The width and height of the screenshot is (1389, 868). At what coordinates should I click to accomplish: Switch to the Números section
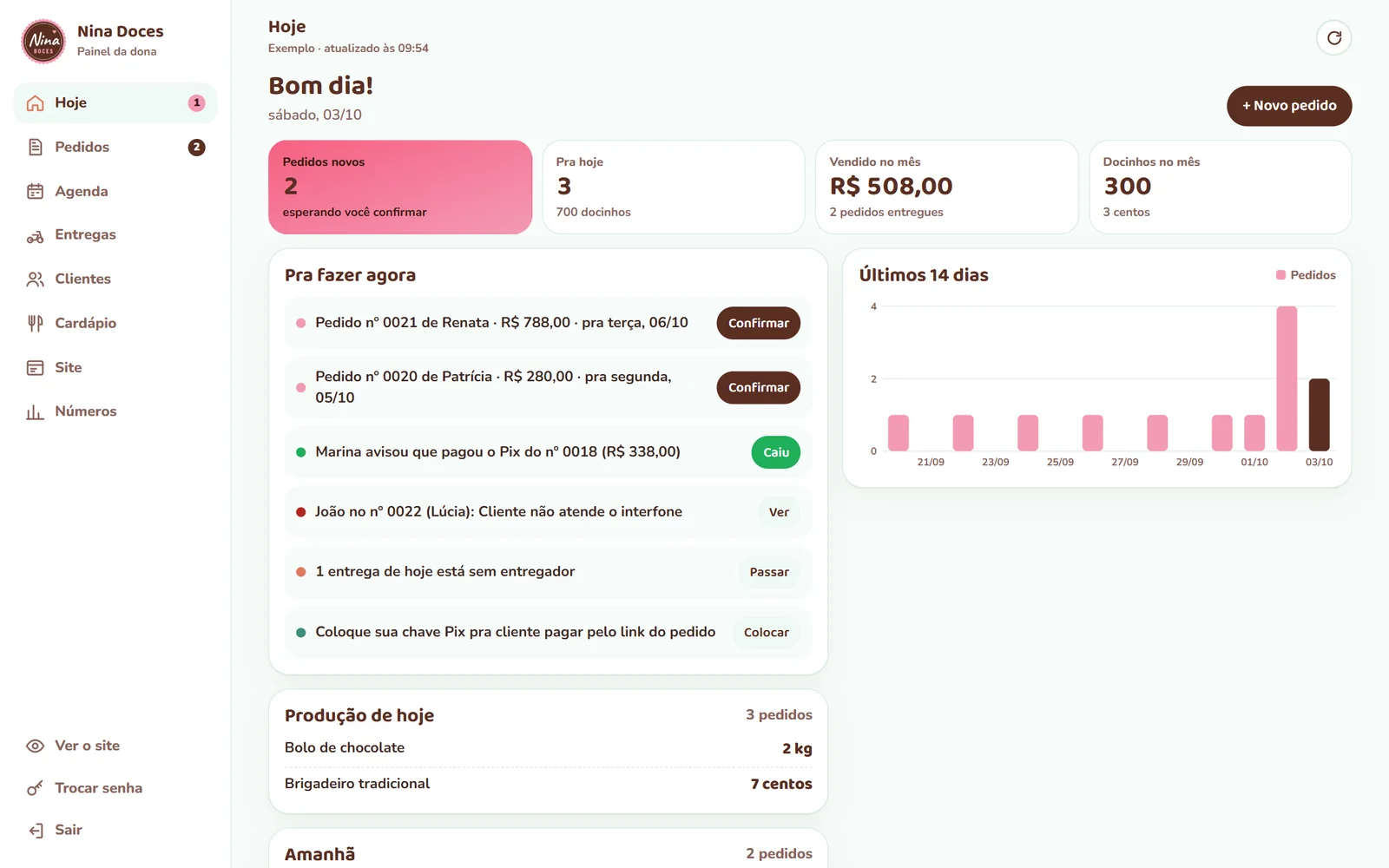[x=115, y=412]
